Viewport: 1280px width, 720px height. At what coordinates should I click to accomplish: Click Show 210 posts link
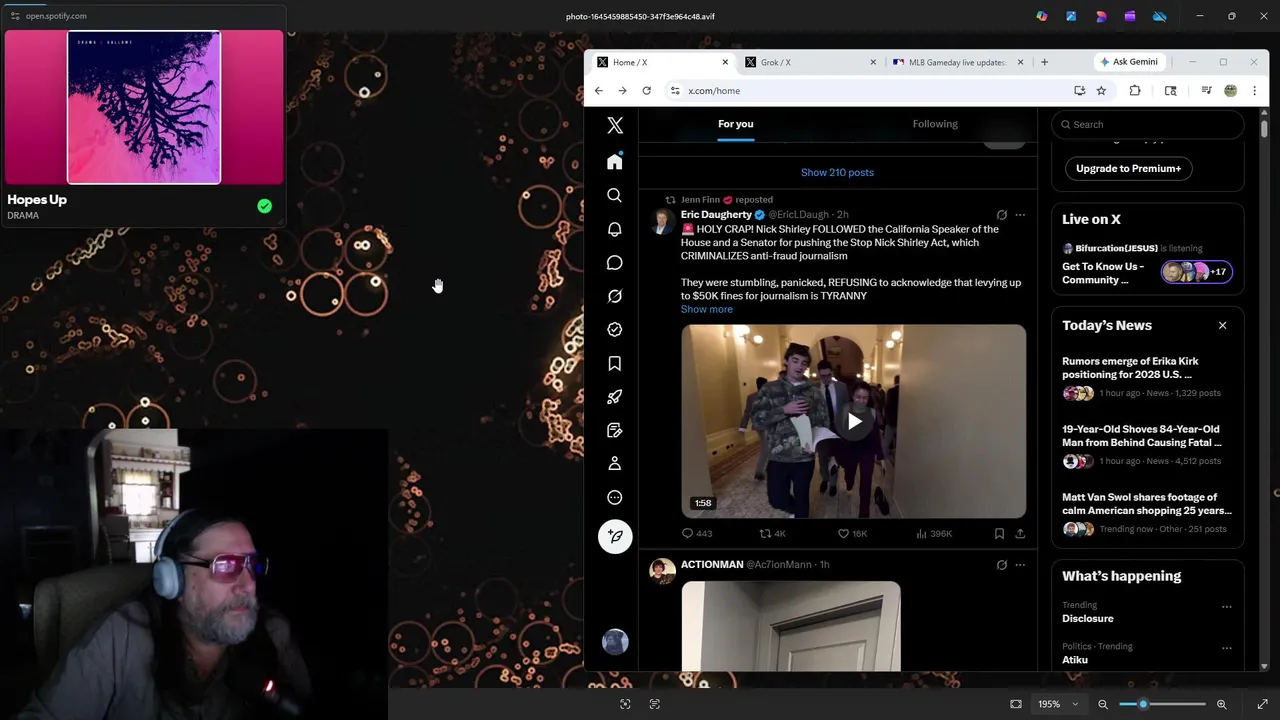coord(837,173)
